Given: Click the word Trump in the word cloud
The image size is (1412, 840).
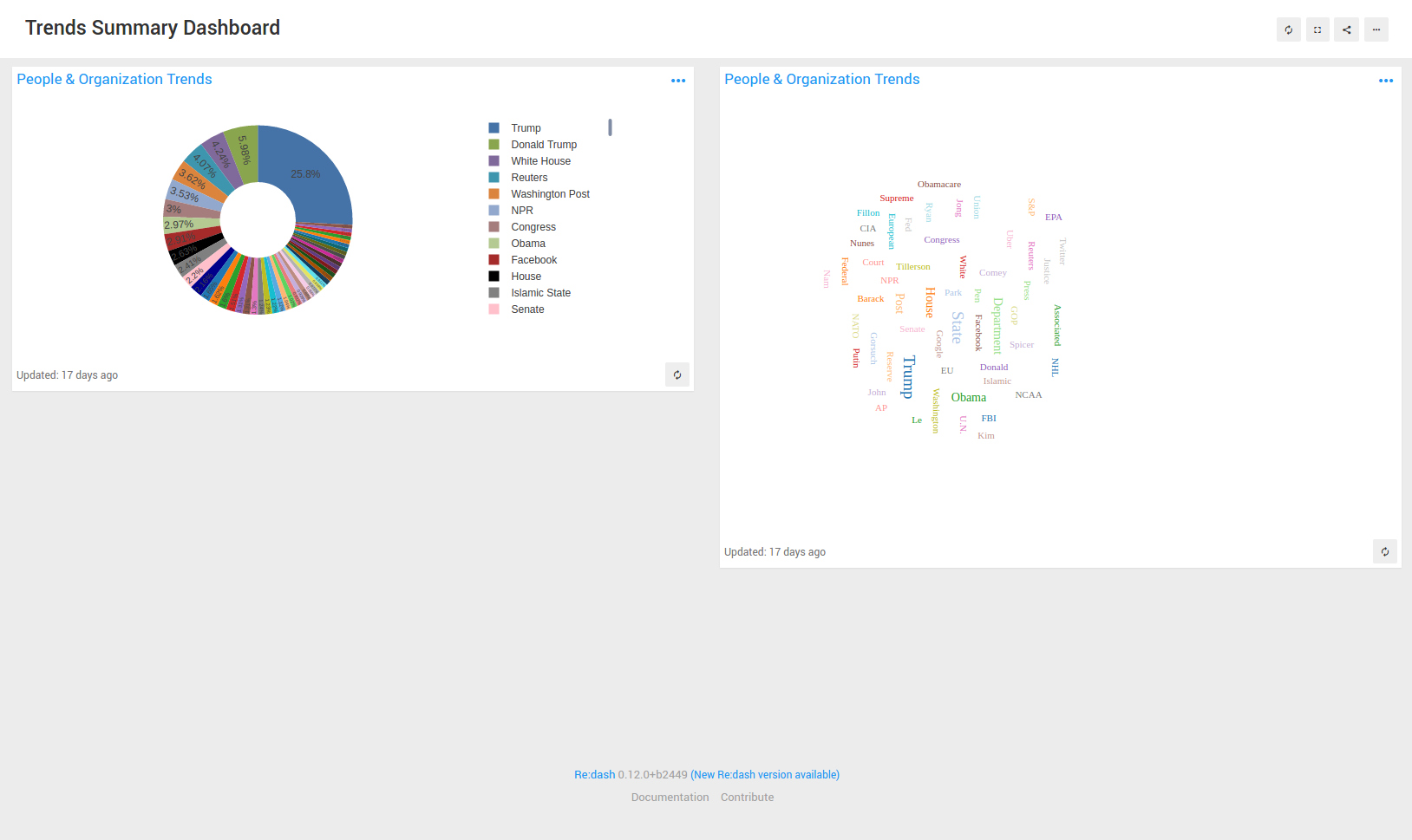Looking at the screenshot, I should click(x=908, y=376).
